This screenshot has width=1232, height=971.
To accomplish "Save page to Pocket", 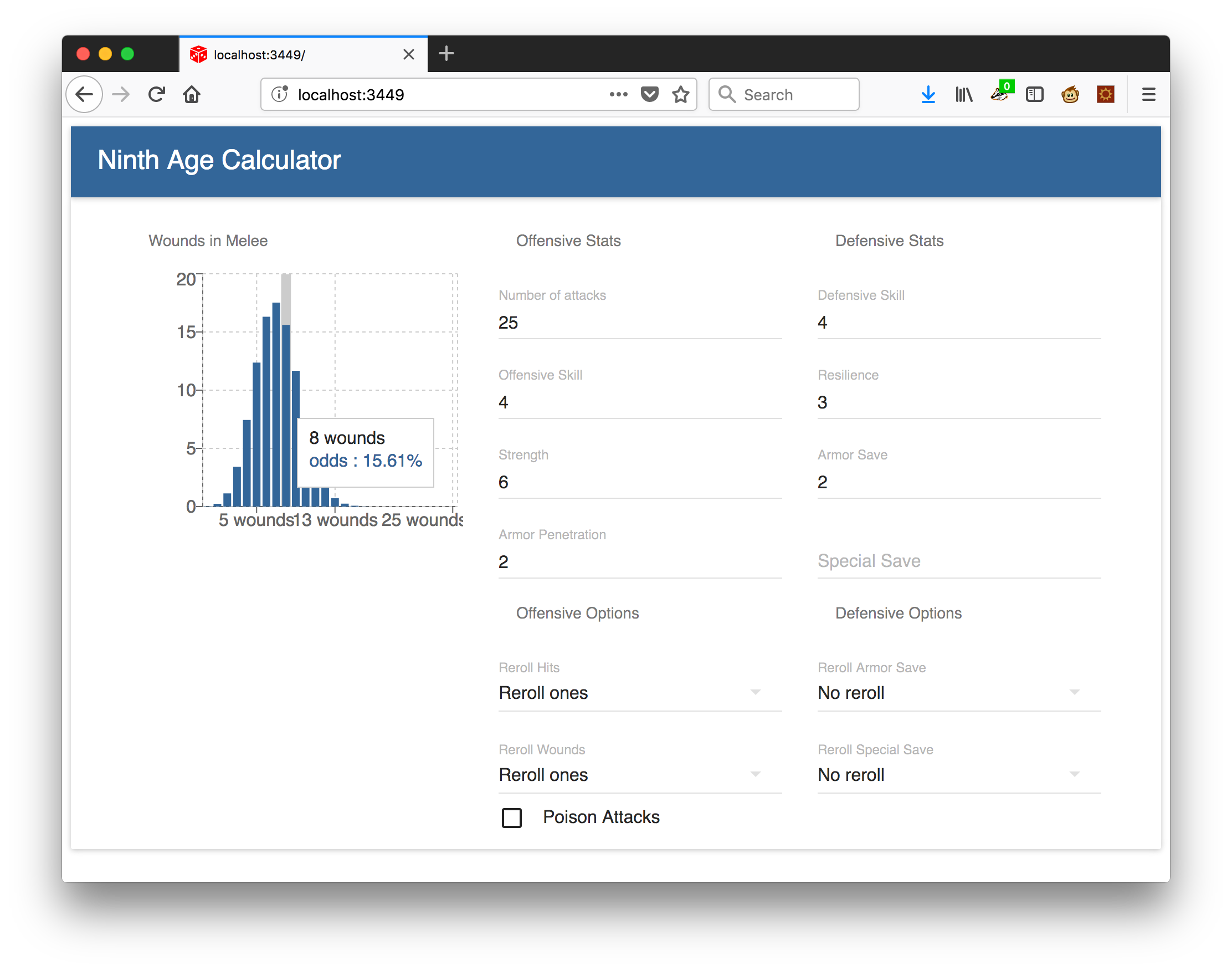I will point(649,94).
